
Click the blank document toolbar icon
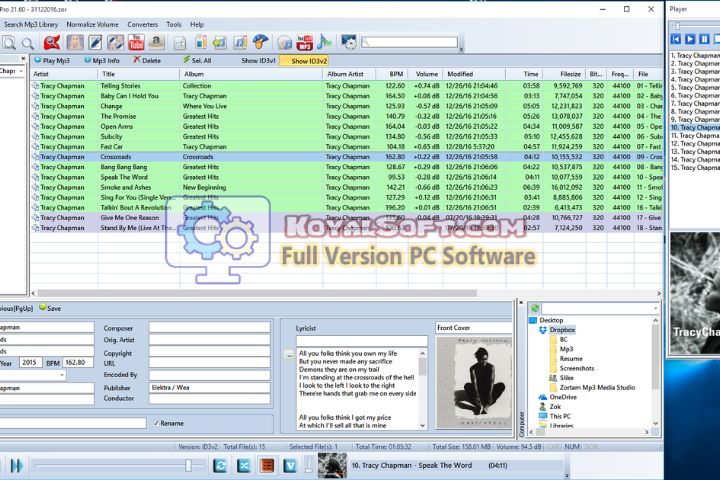[x=180, y=43]
